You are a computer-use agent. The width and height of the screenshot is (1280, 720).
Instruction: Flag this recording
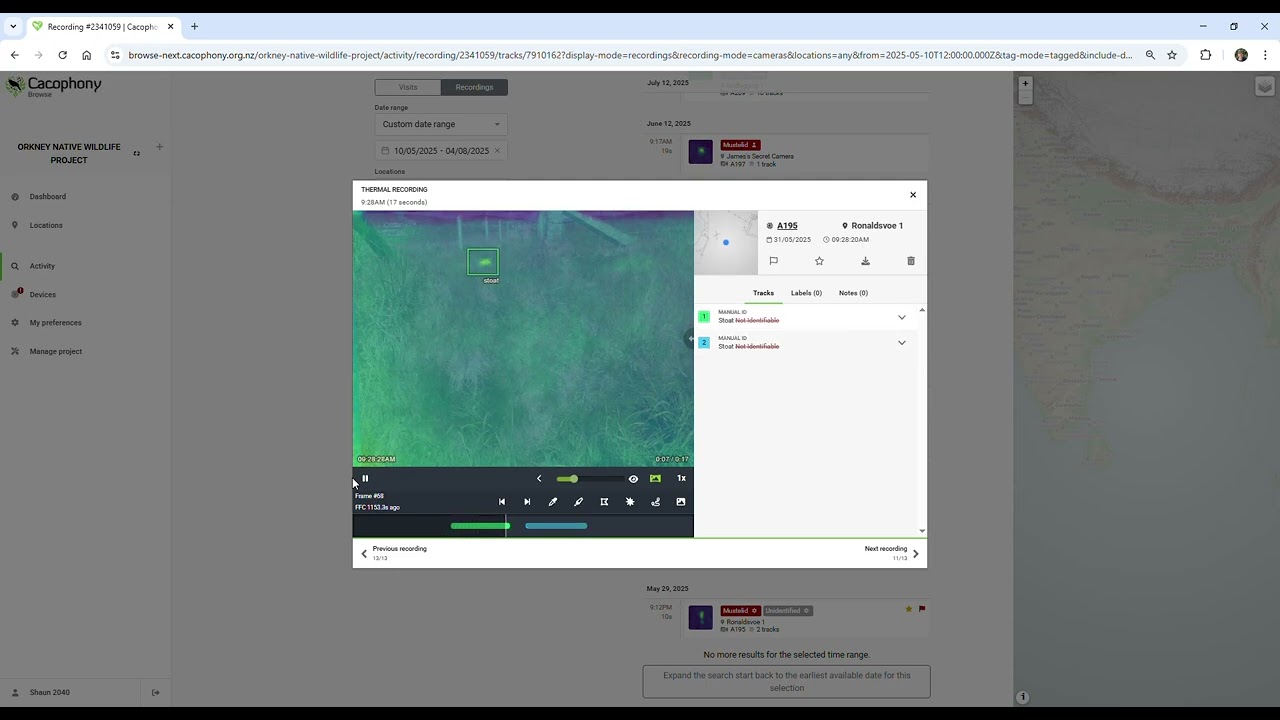pos(773,261)
